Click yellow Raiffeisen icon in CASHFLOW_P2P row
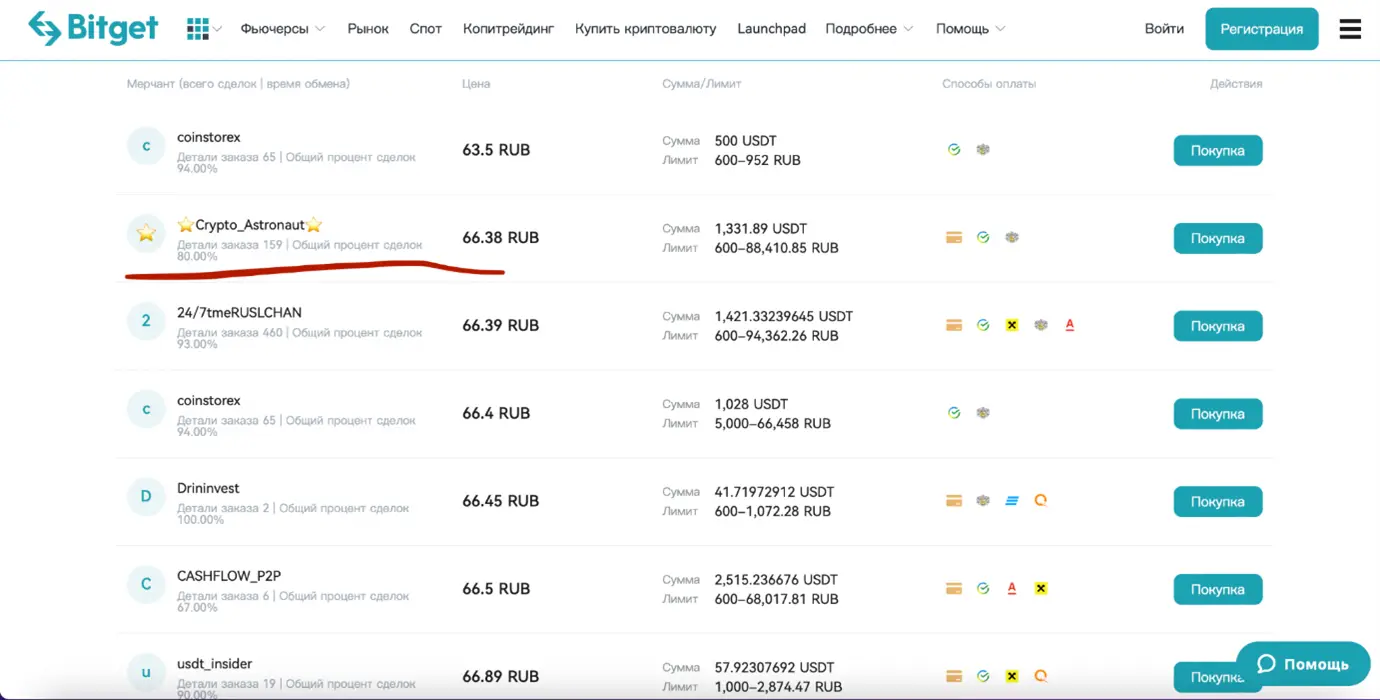The width and height of the screenshot is (1380, 700). 1041,589
